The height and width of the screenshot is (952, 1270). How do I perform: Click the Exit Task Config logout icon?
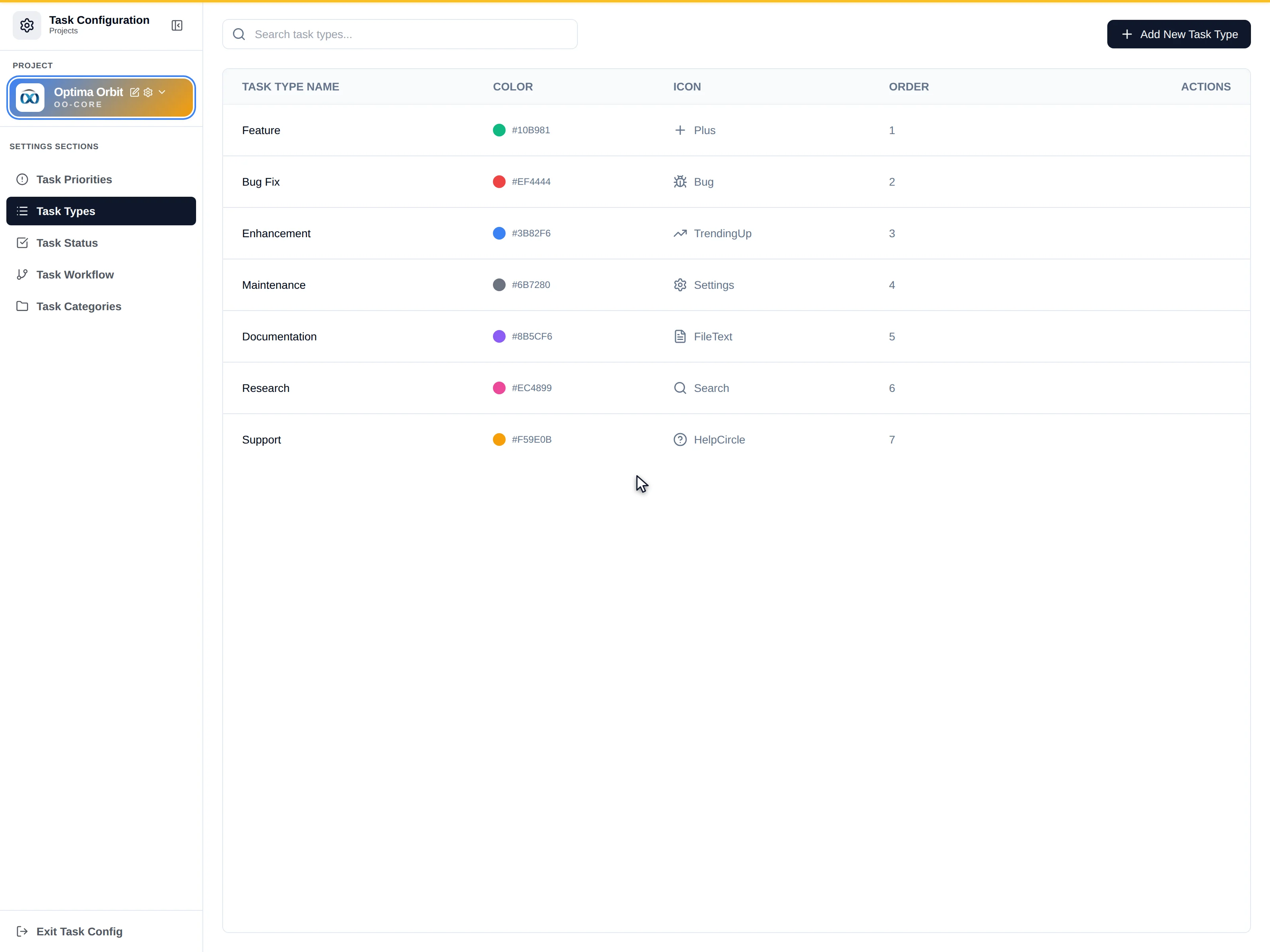(x=22, y=931)
